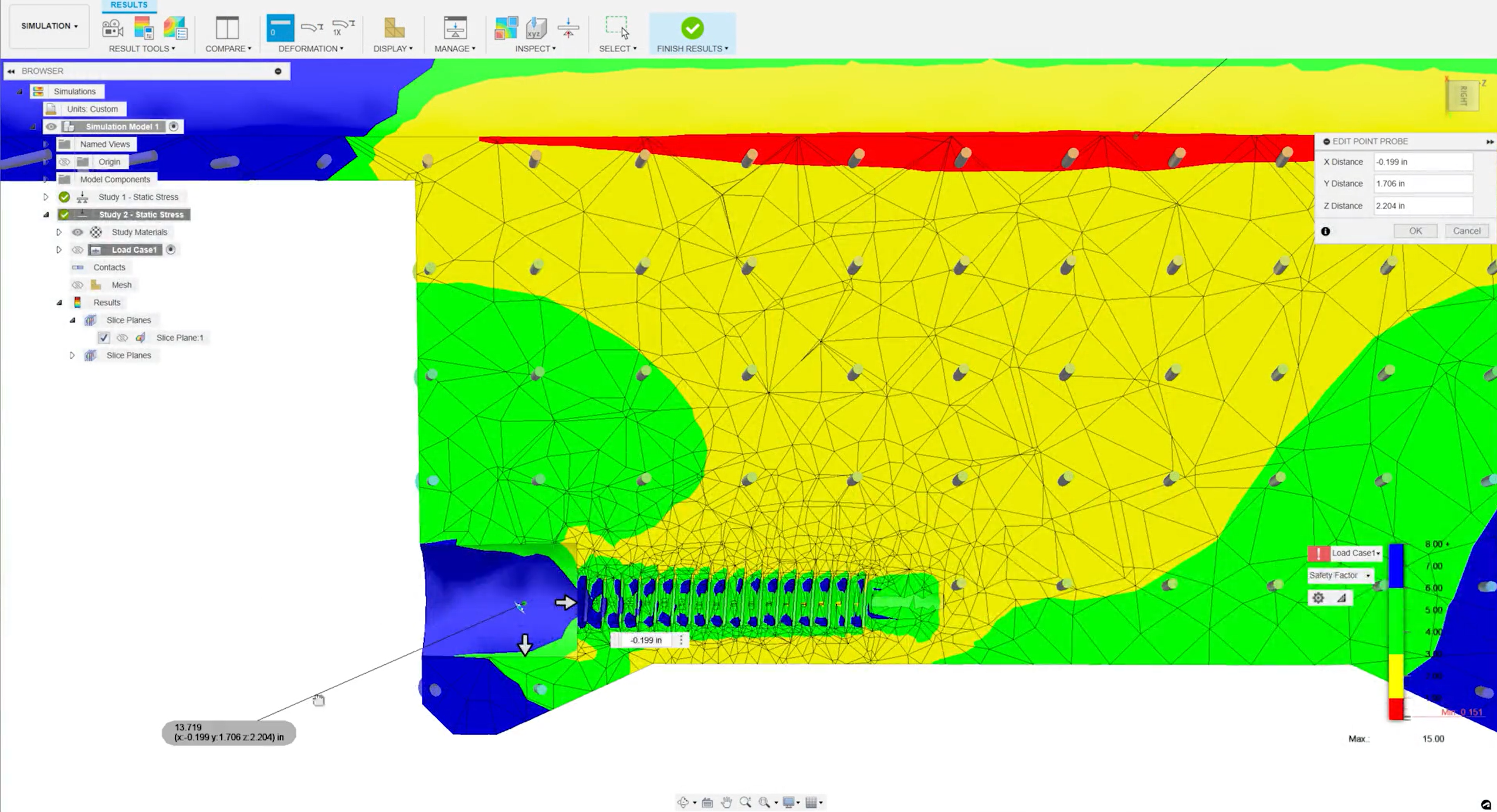Expand the Study 1 - Static Stress node
Screen dimensions: 1497x812
click(x=46, y=197)
